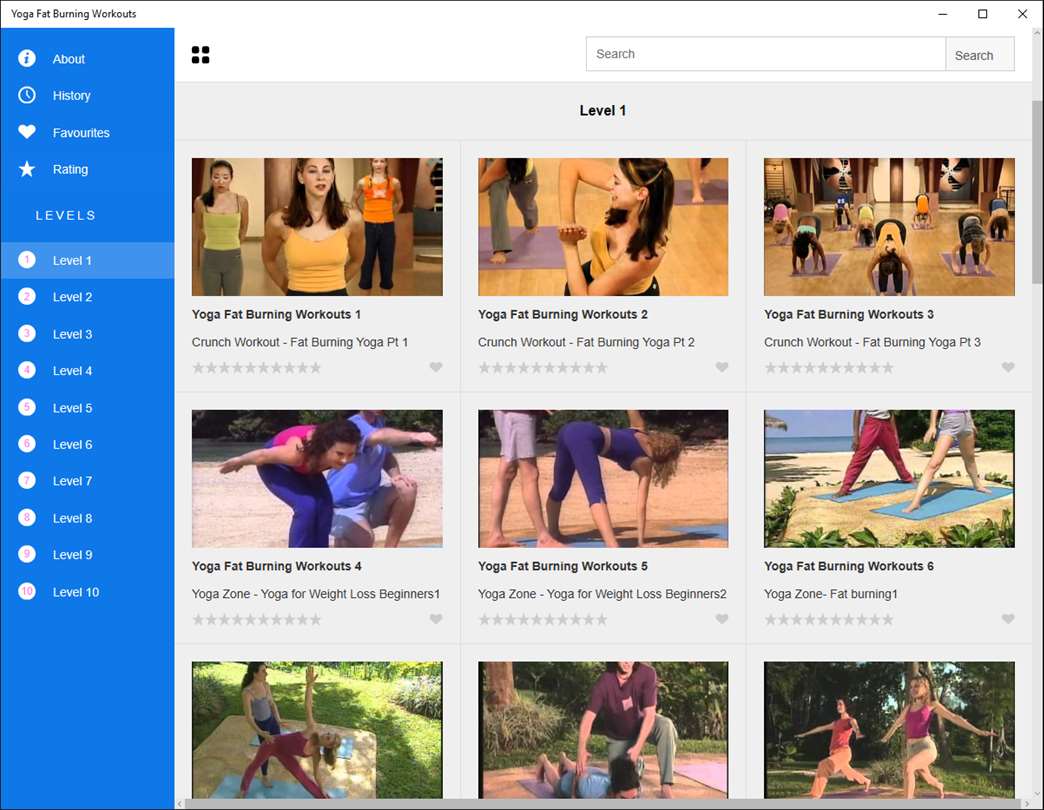Viewport: 1044px width, 810px height.
Task: Favourite Yoga Fat Burning Workouts 2 heart
Action: [722, 367]
